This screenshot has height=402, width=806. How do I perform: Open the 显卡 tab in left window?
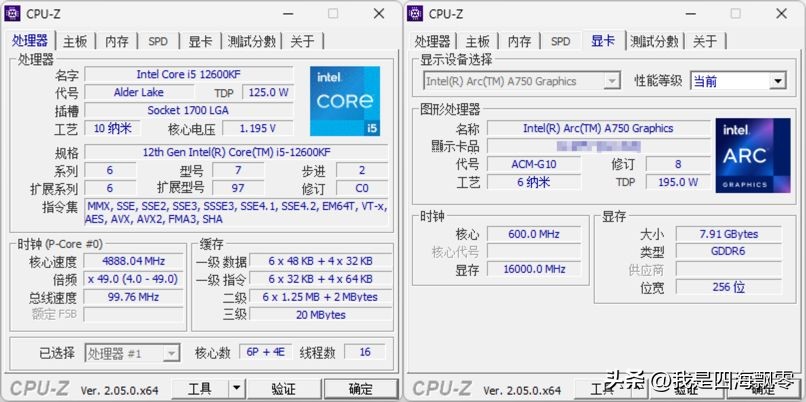(200, 42)
